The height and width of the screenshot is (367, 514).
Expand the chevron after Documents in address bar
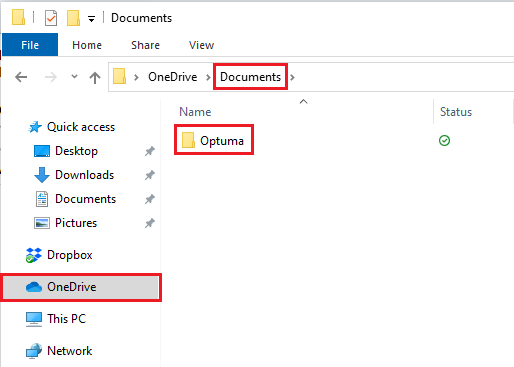pos(292,77)
